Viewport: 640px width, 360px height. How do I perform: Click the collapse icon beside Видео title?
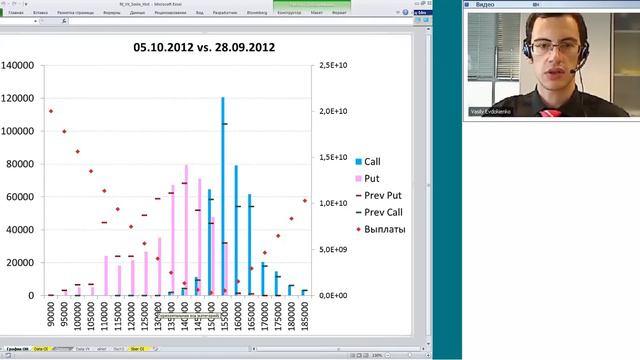(x=467, y=4)
